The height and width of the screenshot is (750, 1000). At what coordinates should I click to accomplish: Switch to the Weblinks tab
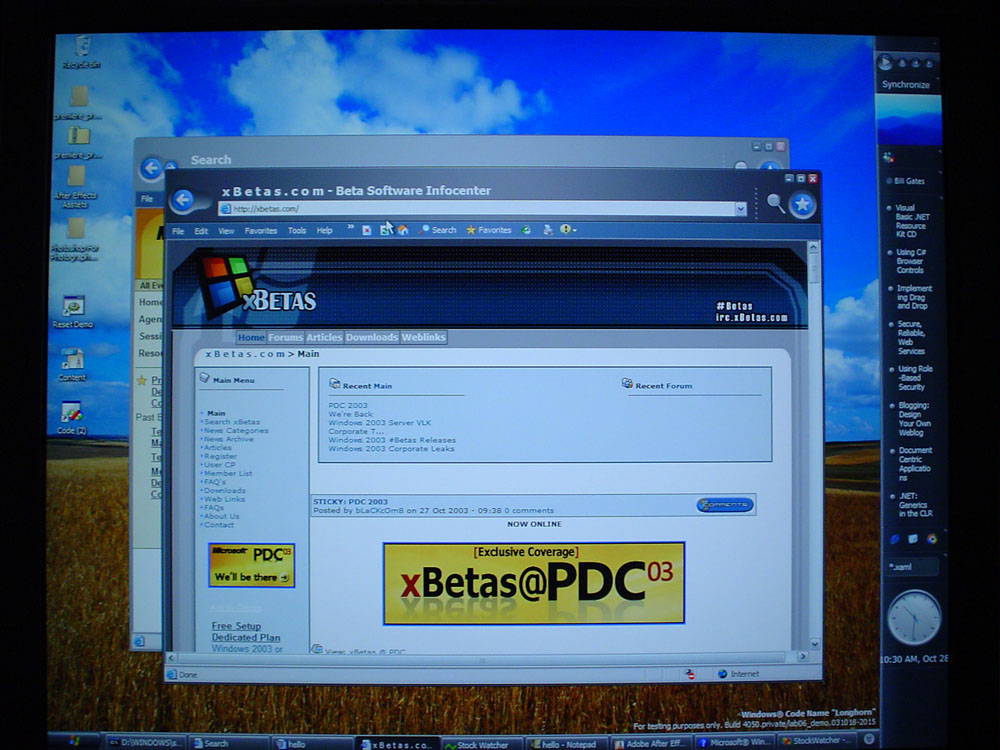pos(423,337)
